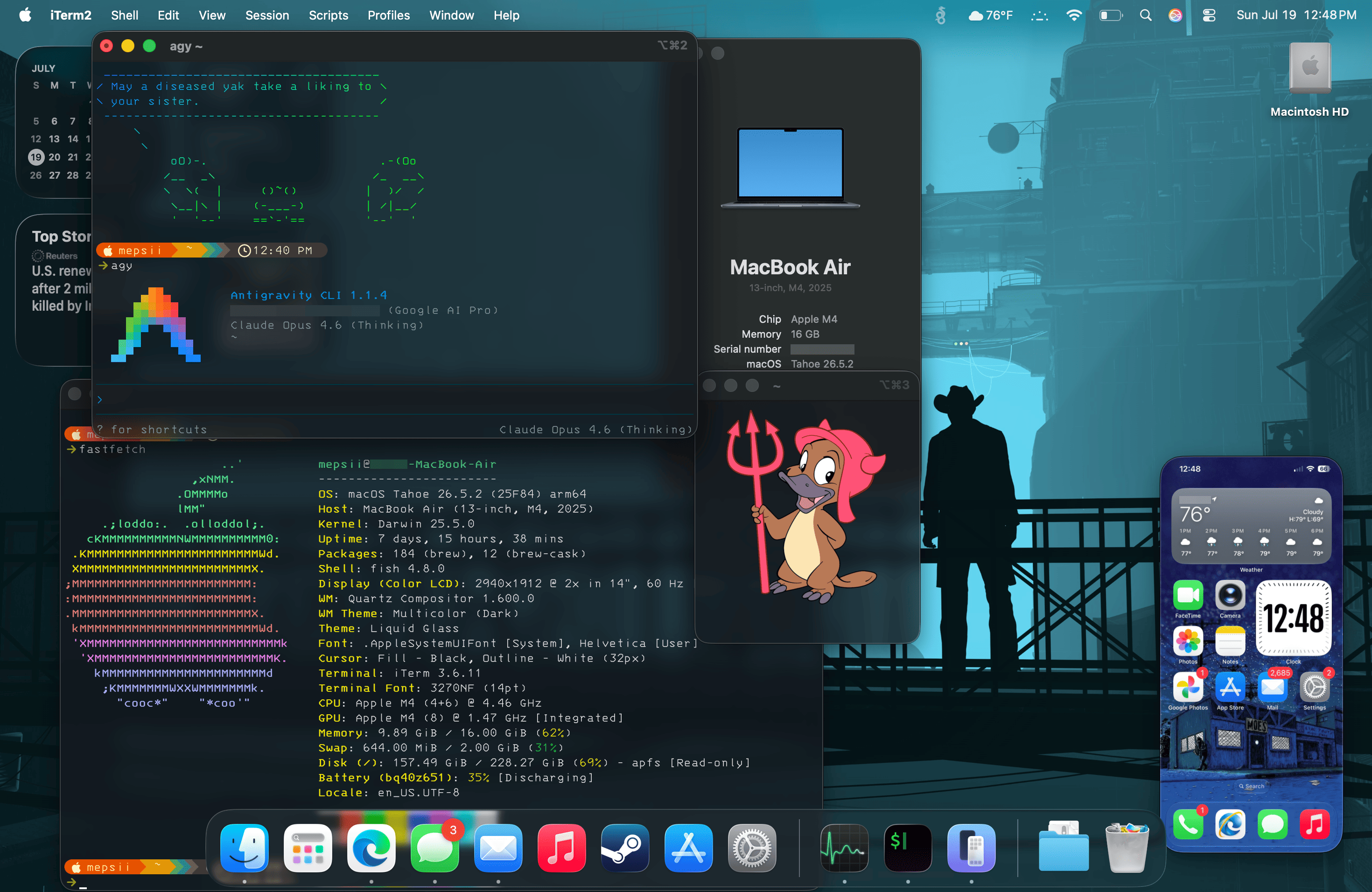The width and height of the screenshot is (1372, 892).
Task: Activate Siri from the menu bar
Action: pos(1176,15)
